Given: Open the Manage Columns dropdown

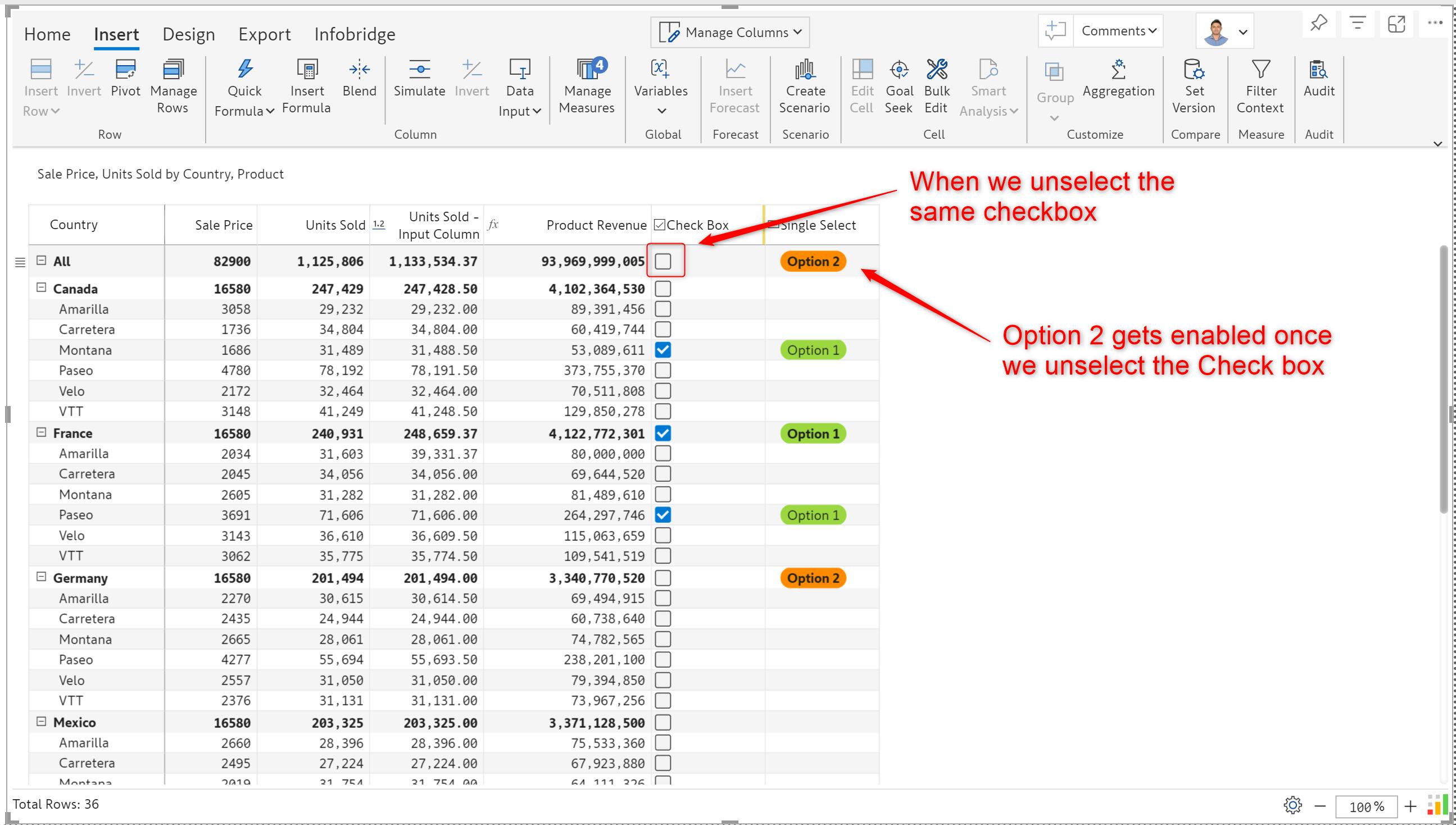Looking at the screenshot, I should (730, 33).
